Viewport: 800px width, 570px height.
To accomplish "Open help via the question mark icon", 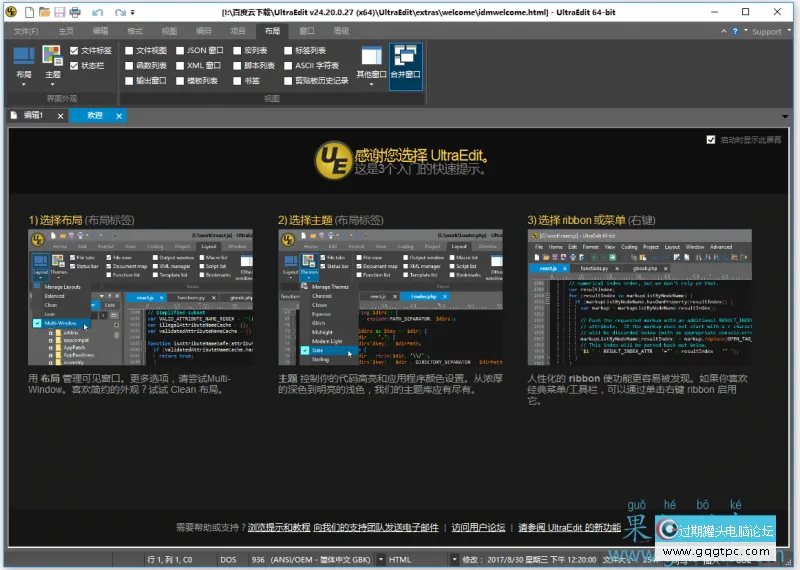I will tap(735, 31).
